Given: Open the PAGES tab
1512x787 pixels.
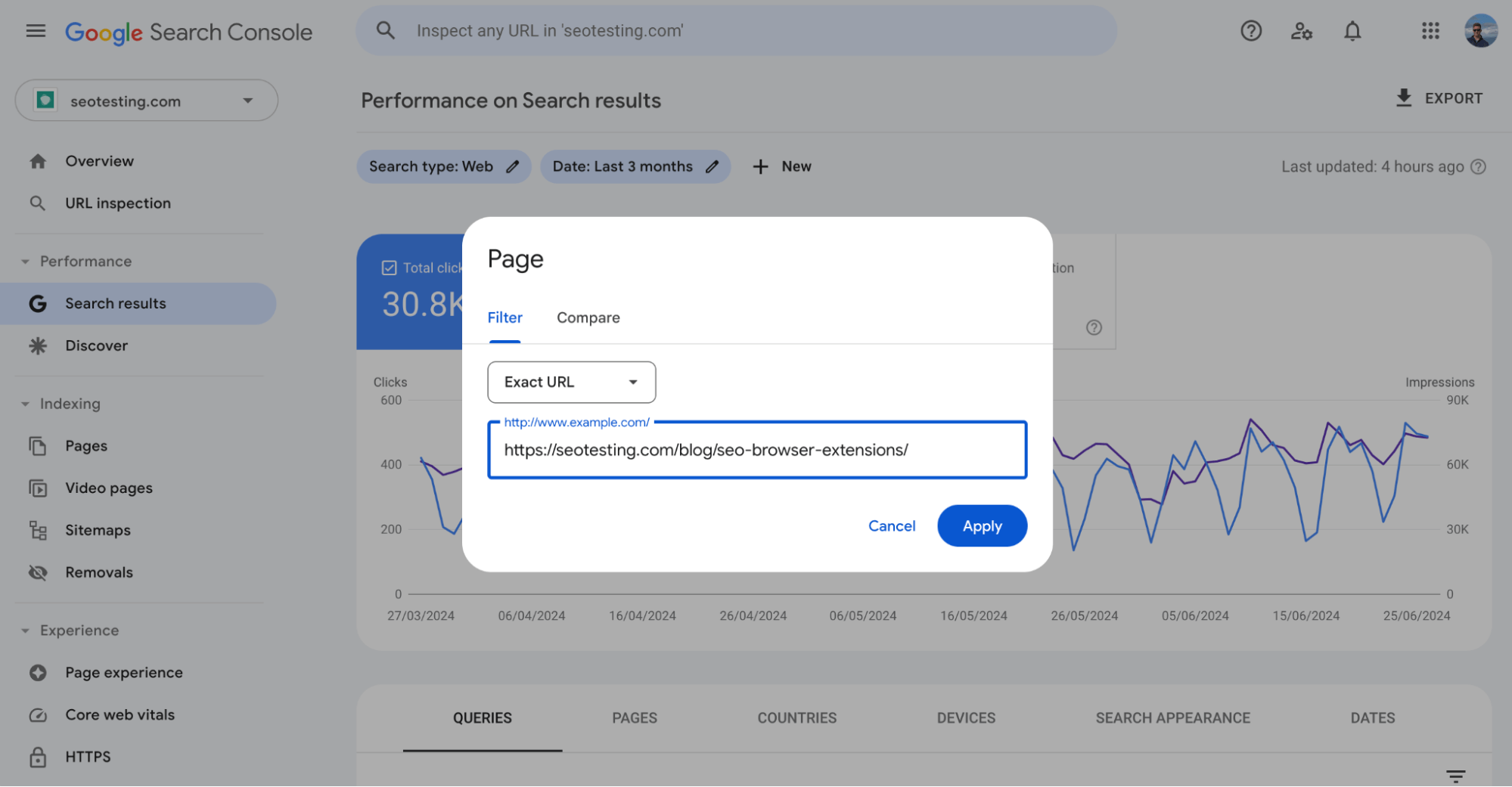Looking at the screenshot, I should pyautogui.click(x=635, y=718).
